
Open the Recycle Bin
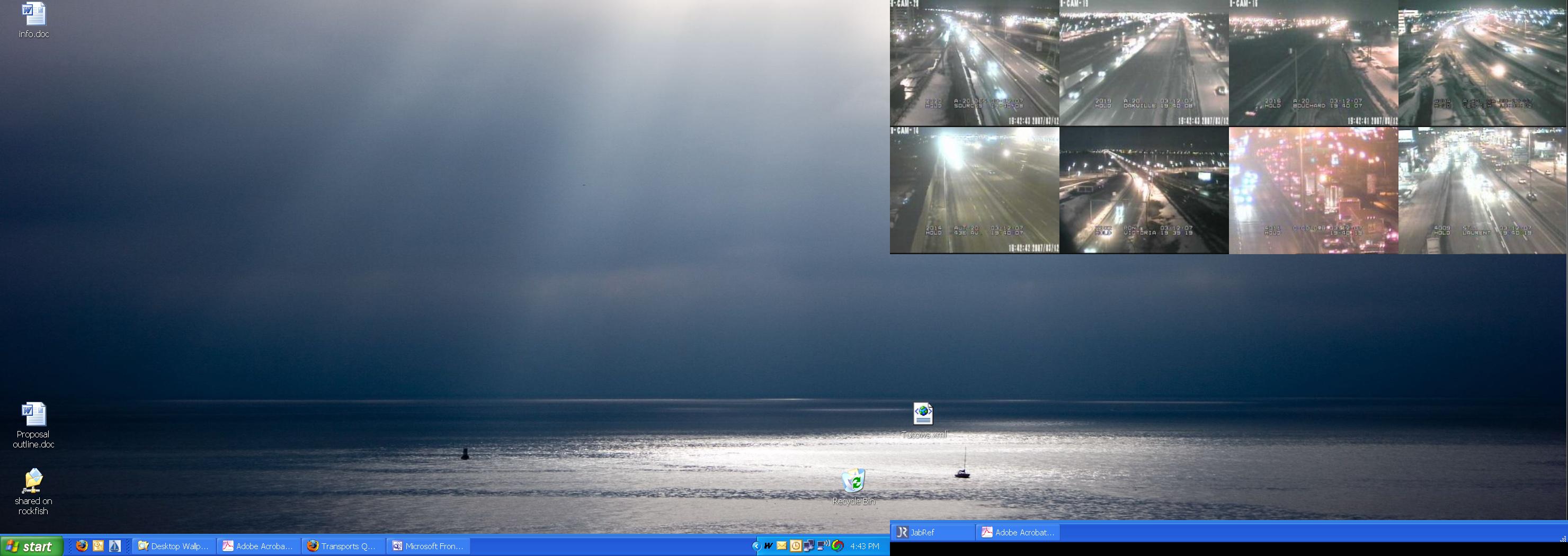[x=853, y=487]
